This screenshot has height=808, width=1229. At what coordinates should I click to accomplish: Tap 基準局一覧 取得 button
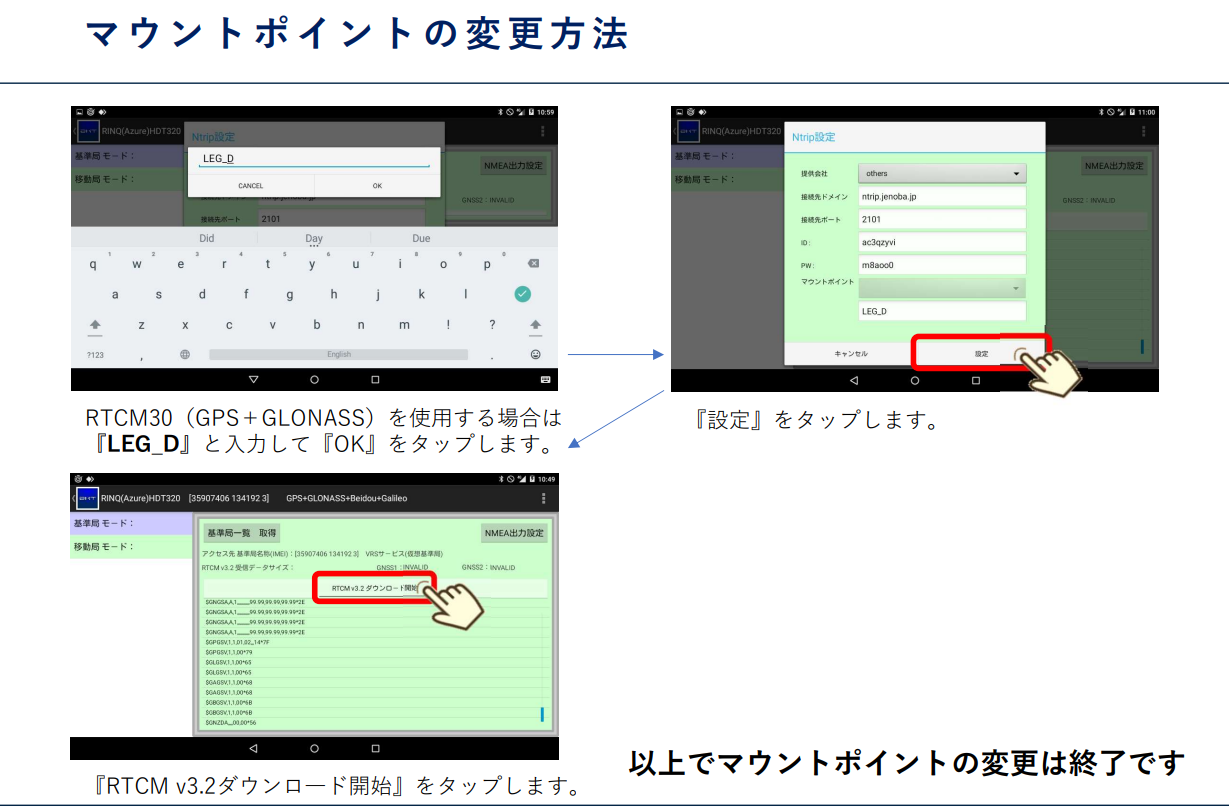(x=241, y=533)
